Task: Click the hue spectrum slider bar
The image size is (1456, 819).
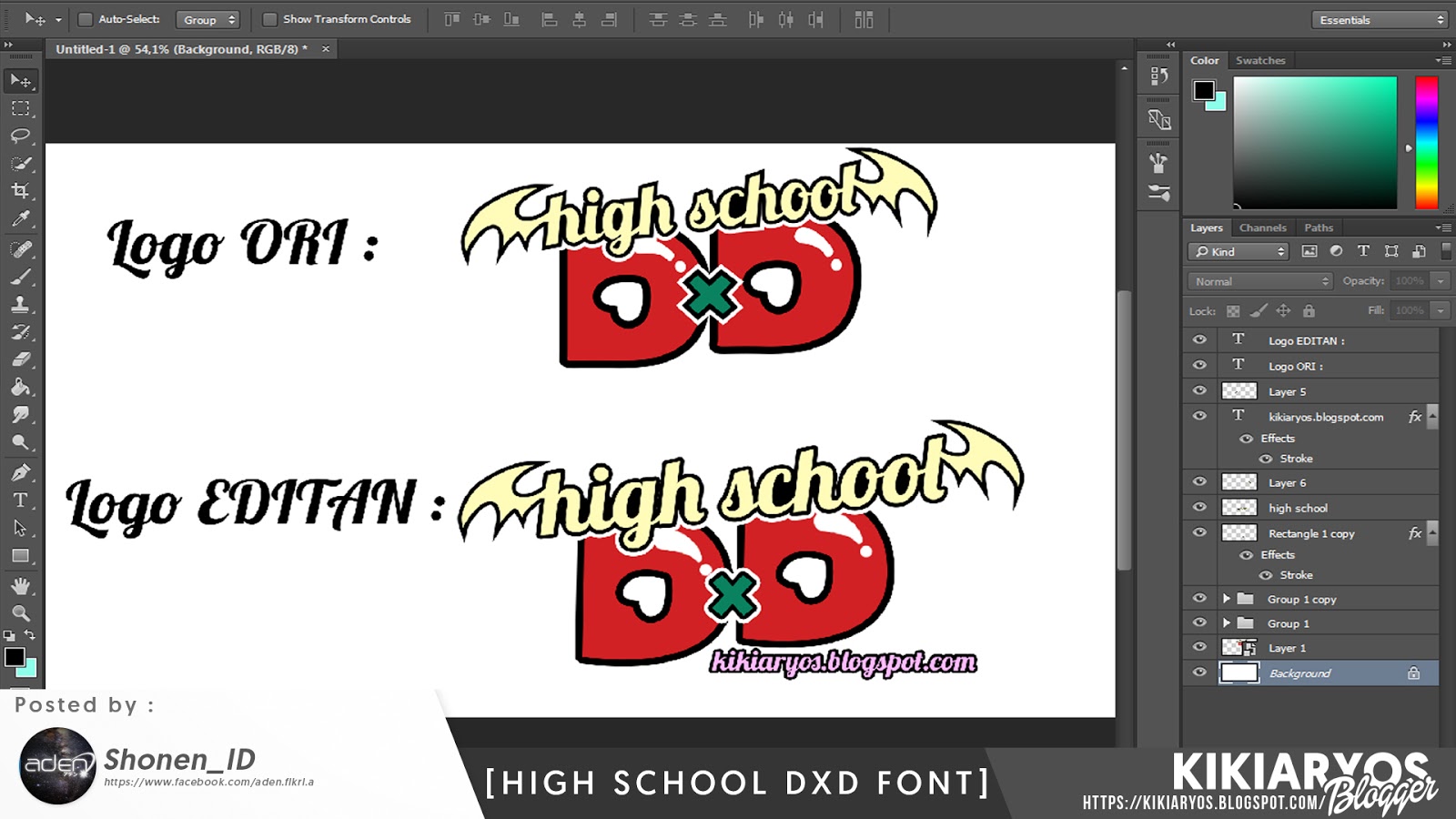Action: pos(1426,143)
